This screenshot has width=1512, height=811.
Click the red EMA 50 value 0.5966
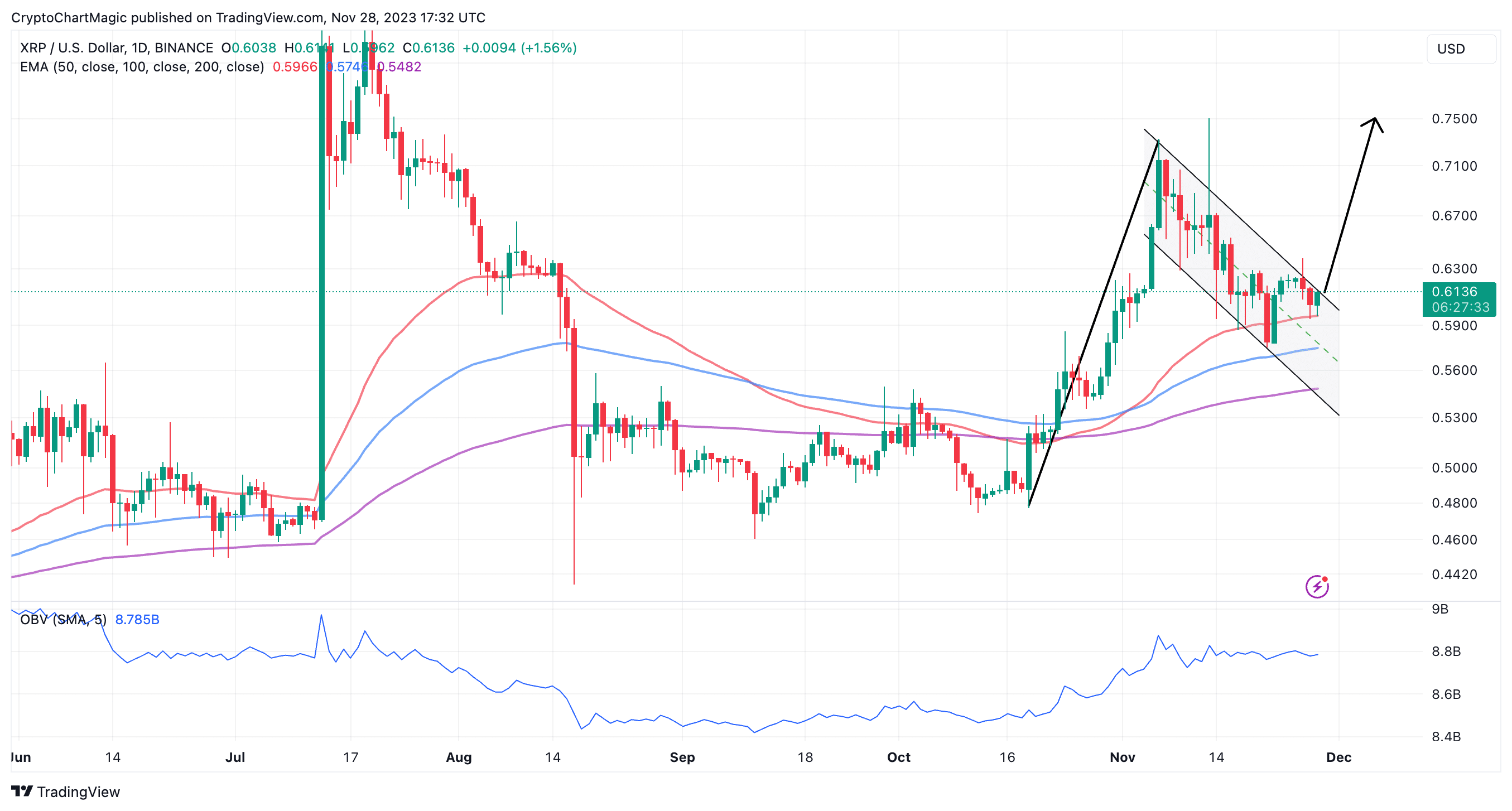click(x=295, y=67)
